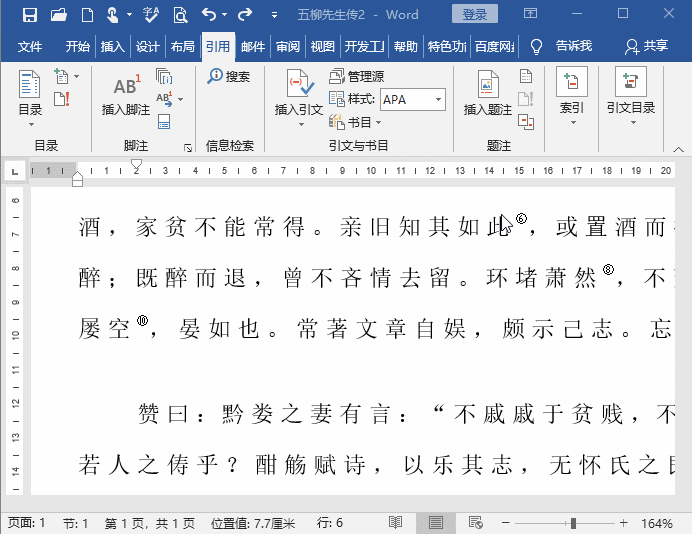This screenshot has height=534, width=692.
Task: Switch to the Review (审阅) tab
Action: click(x=288, y=46)
